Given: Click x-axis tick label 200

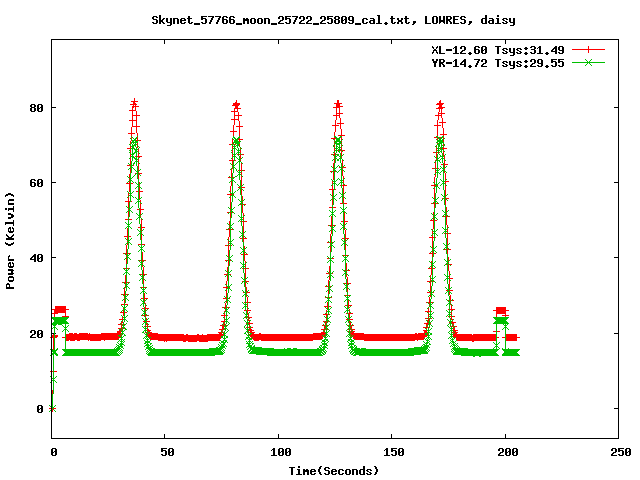Looking at the screenshot, I should [x=508, y=452].
